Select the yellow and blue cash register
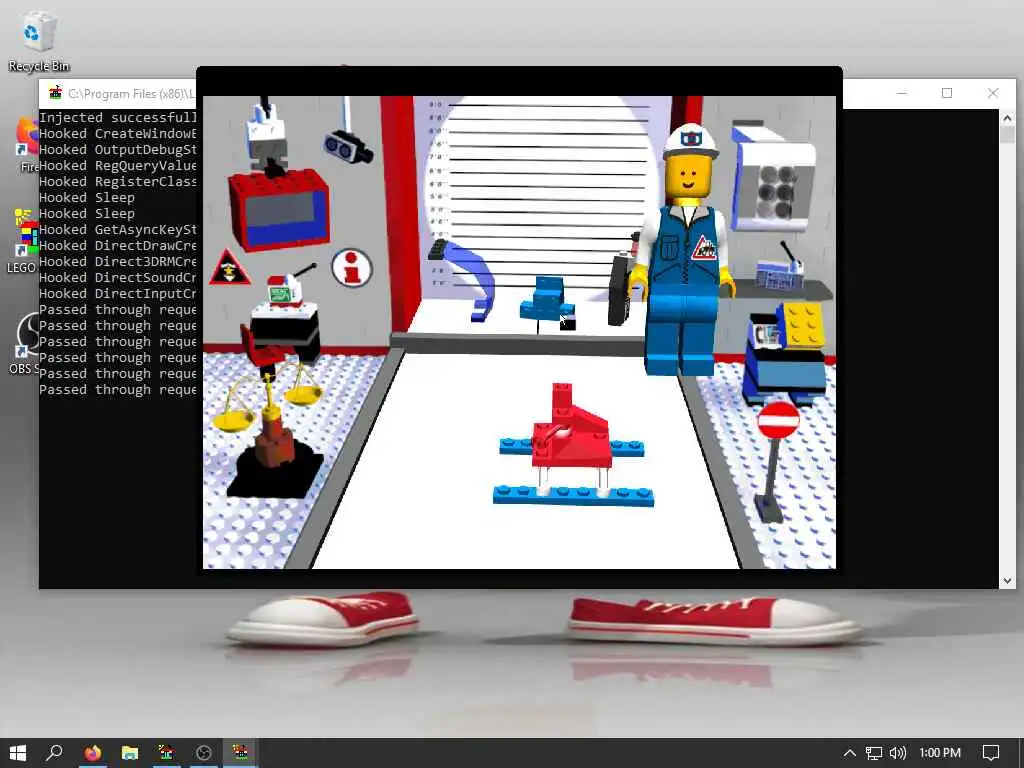The width and height of the screenshot is (1024, 768). [x=786, y=353]
